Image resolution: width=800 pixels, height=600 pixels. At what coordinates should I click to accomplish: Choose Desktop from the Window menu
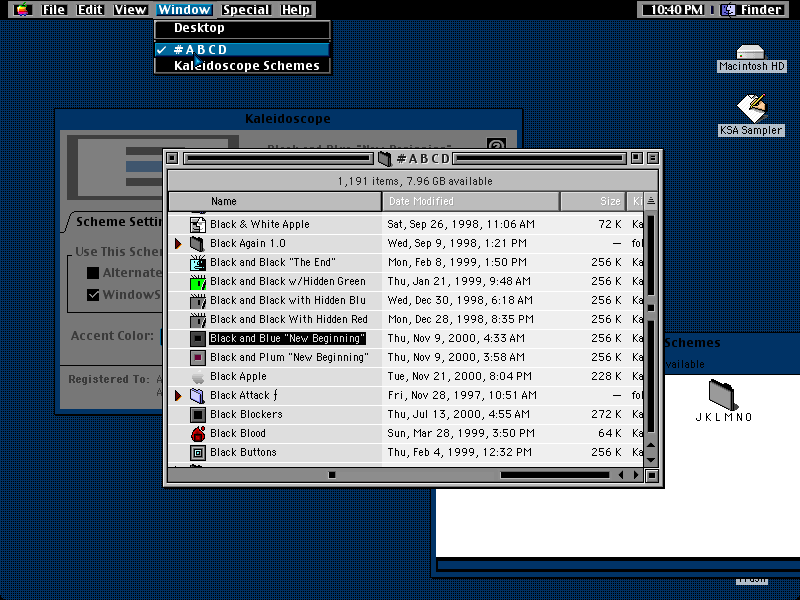point(242,28)
